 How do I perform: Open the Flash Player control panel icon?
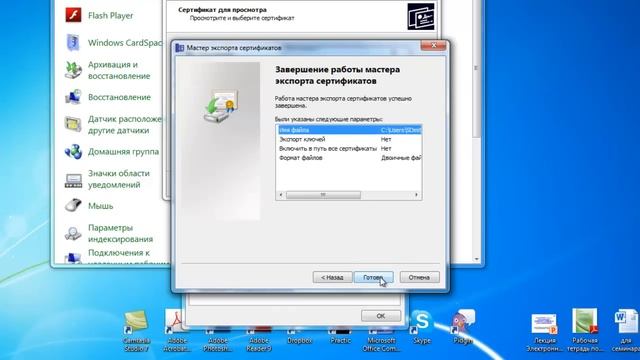pyautogui.click(x=73, y=16)
